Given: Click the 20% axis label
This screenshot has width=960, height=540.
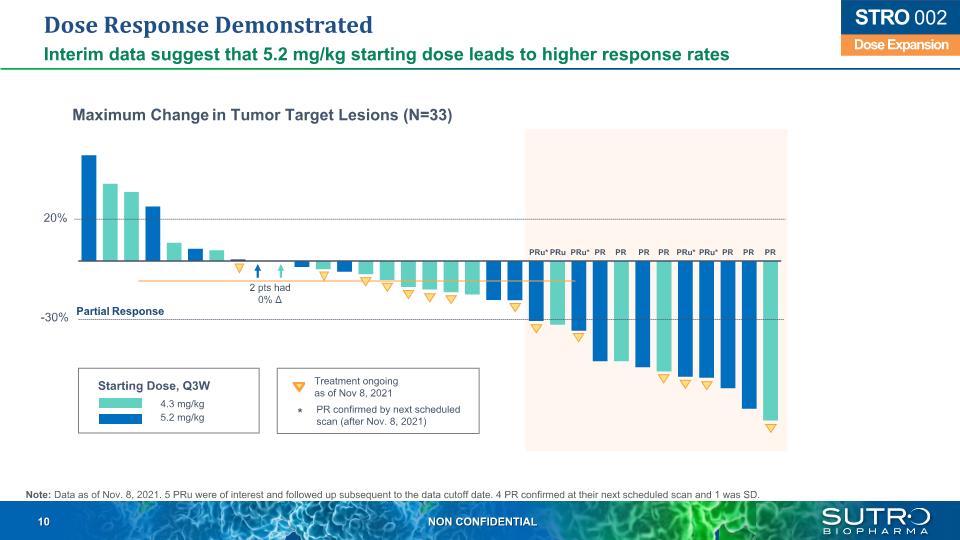Looking at the screenshot, I should [54, 218].
